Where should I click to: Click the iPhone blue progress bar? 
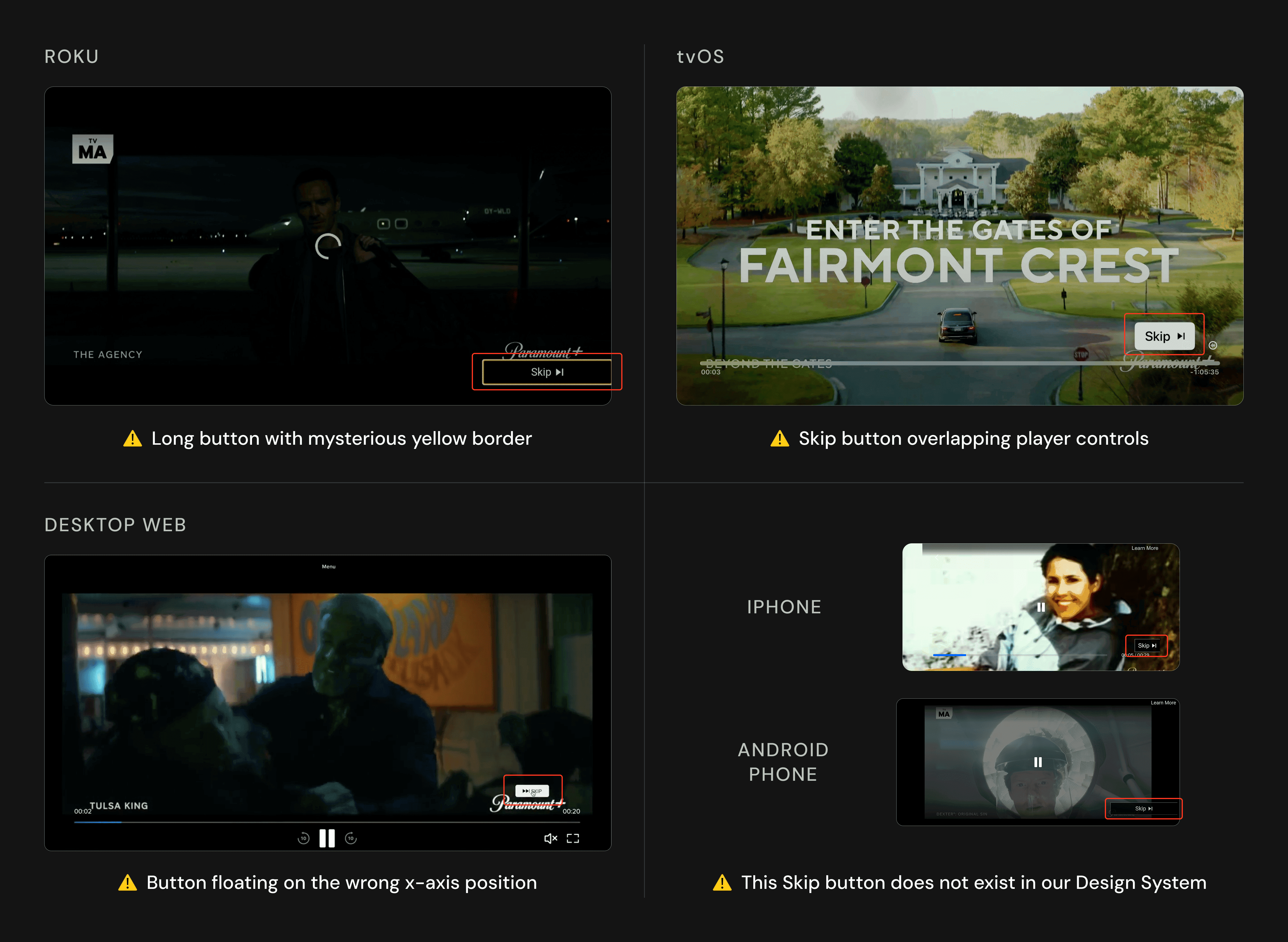point(949,655)
